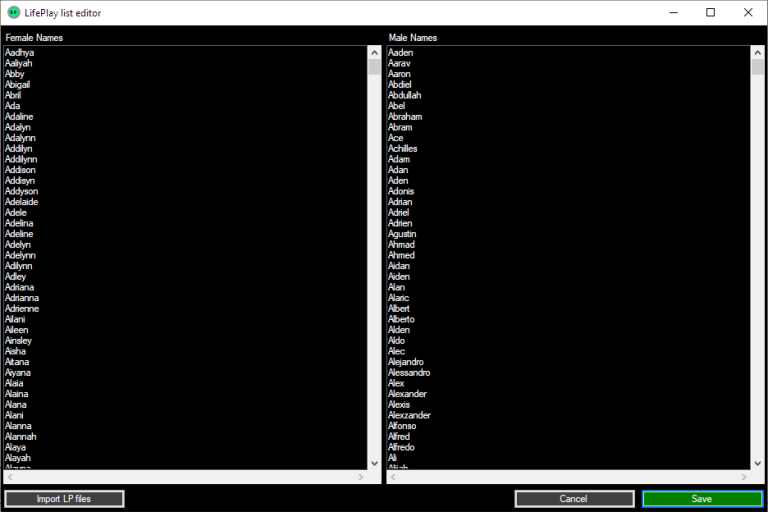This screenshot has width=768, height=512.
Task: Click right arrow of Female Names horizontal scrollbar
Action: pos(361,477)
